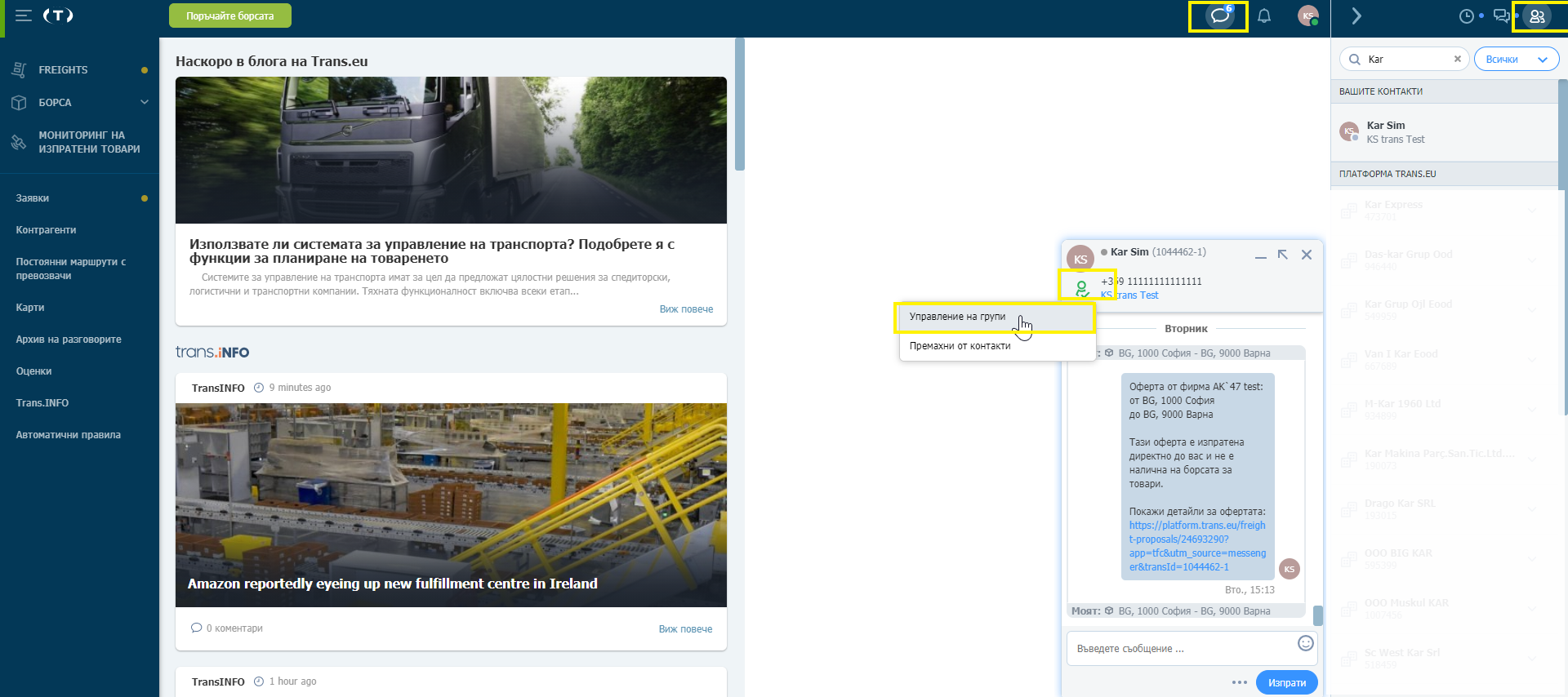
Task: Expand the Das-kar Grup Ood entry
Action: tap(1532, 260)
